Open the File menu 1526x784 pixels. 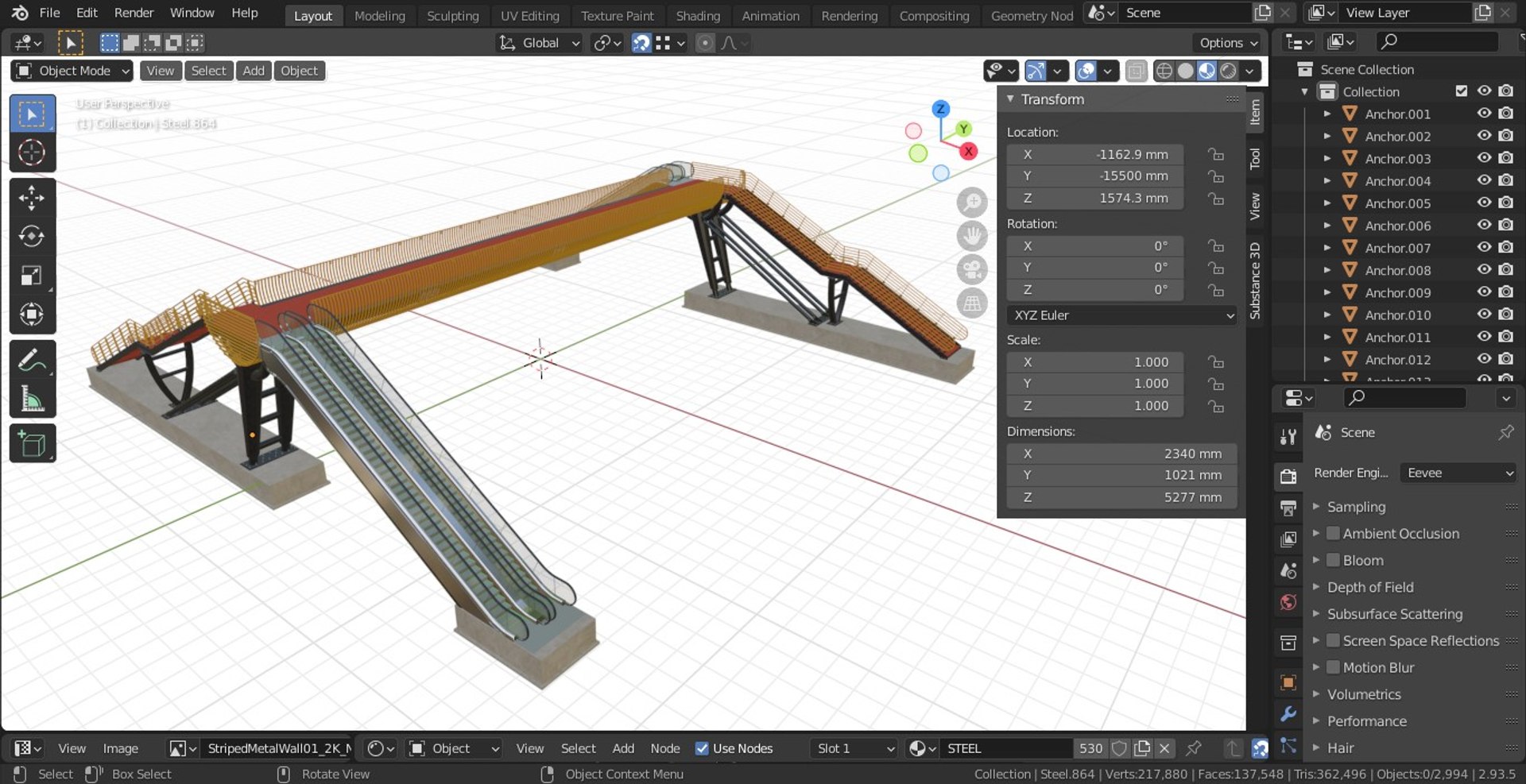49,13
